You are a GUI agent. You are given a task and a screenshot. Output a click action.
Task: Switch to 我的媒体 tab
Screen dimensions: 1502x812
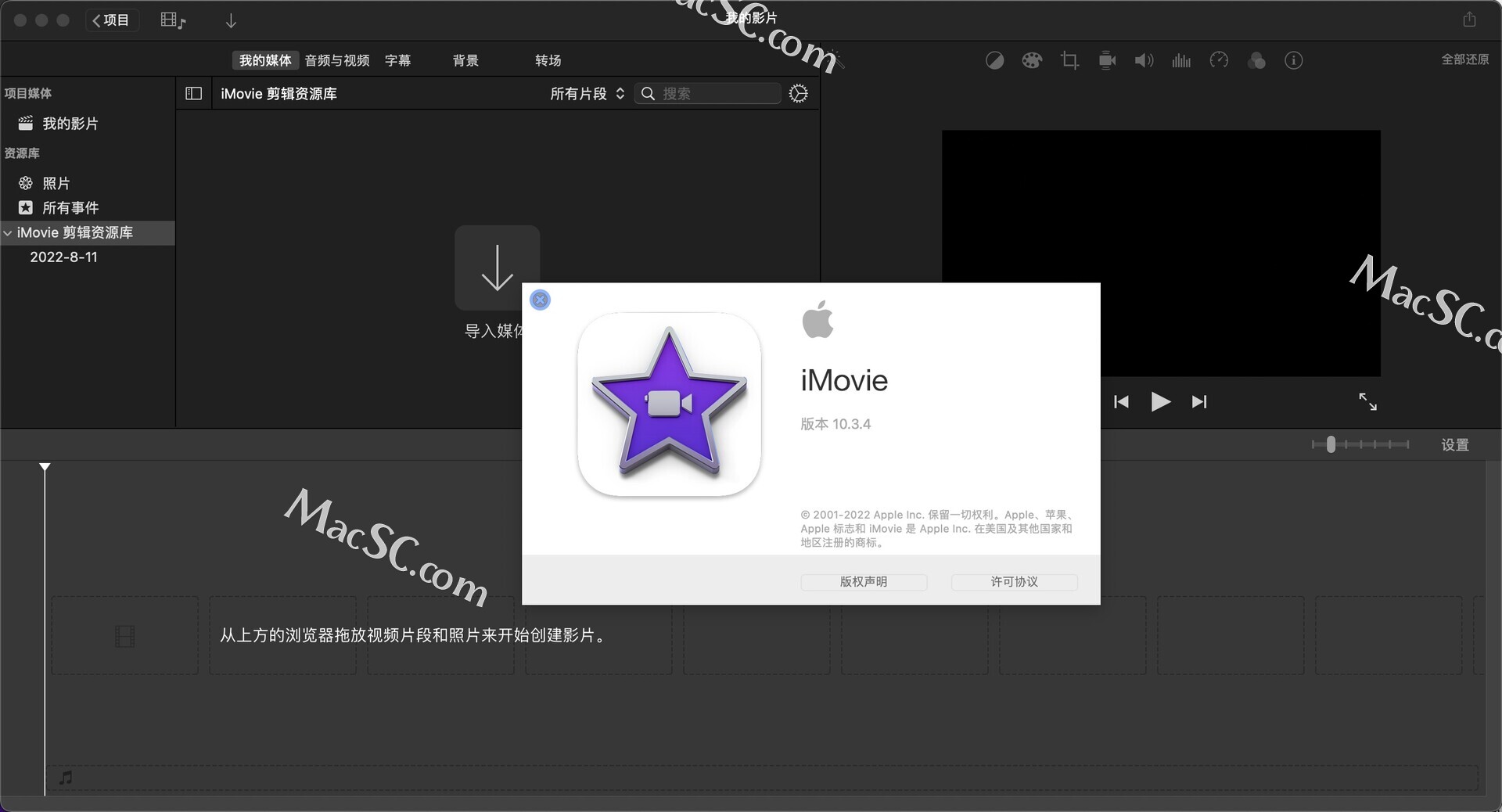pos(265,60)
